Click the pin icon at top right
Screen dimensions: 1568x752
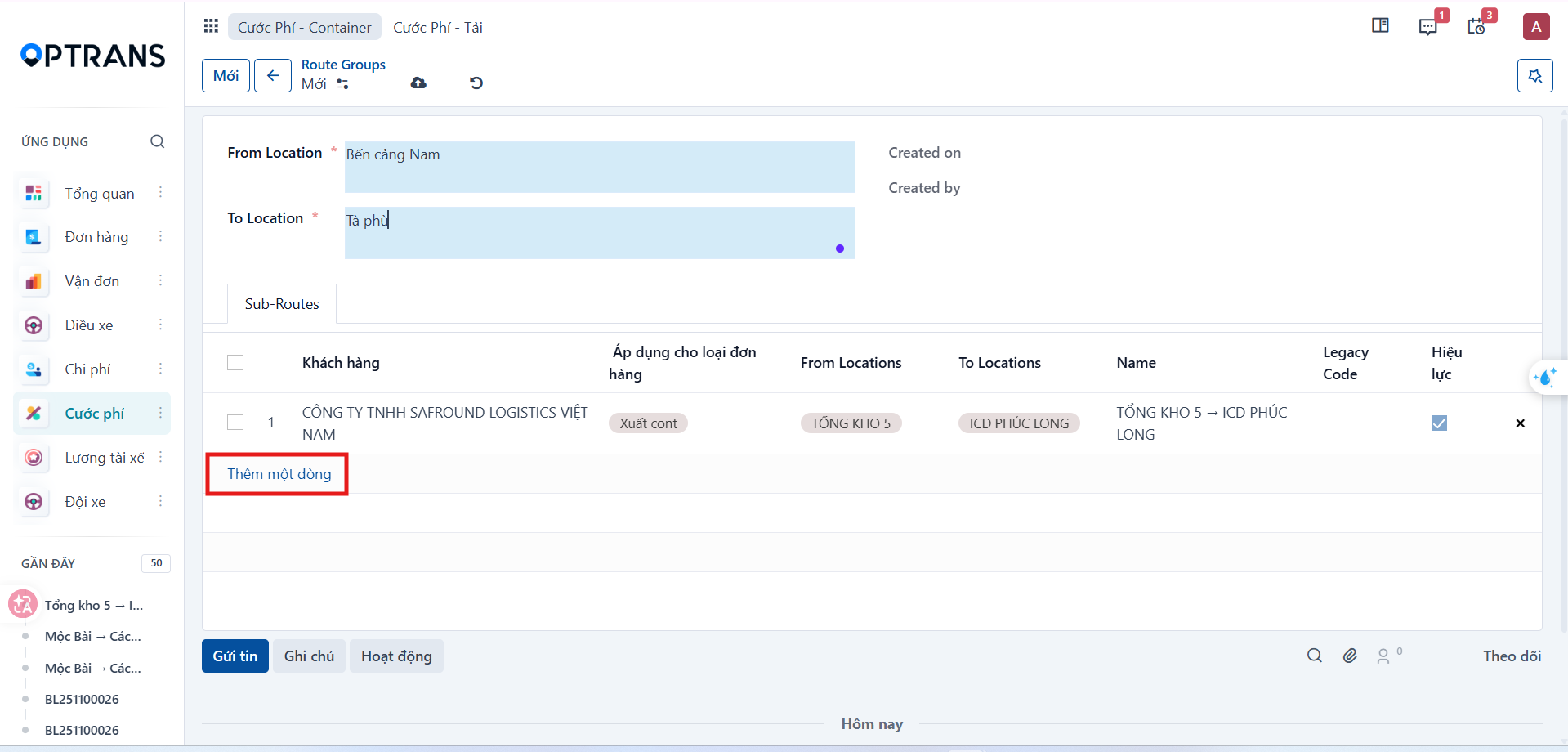(1535, 76)
